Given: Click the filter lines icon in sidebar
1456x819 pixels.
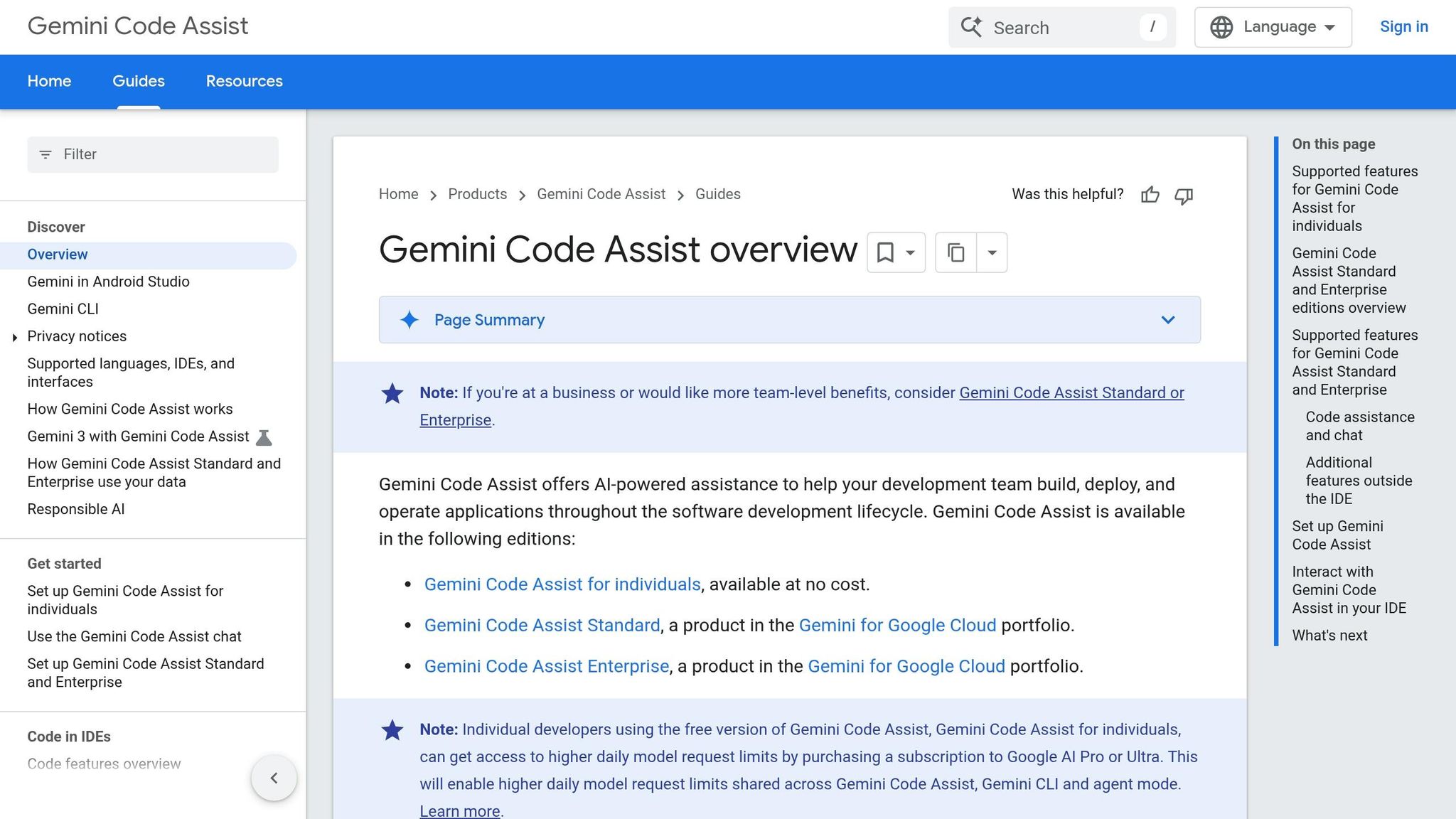Looking at the screenshot, I should pyautogui.click(x=45, y=154).
